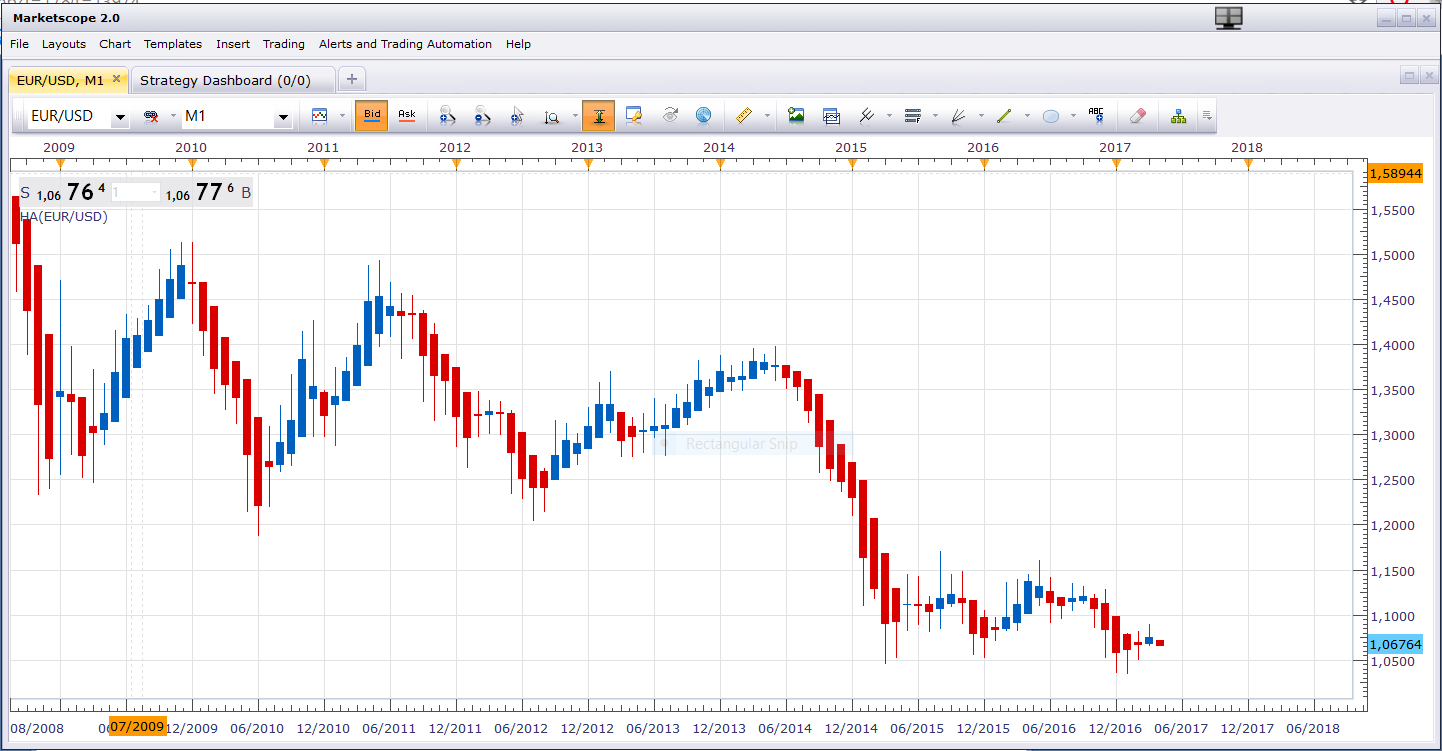Click the Sell price 1,06 76 button
Image resolution: width=1442 pixels, height=751 pixels.
point(64,193)
